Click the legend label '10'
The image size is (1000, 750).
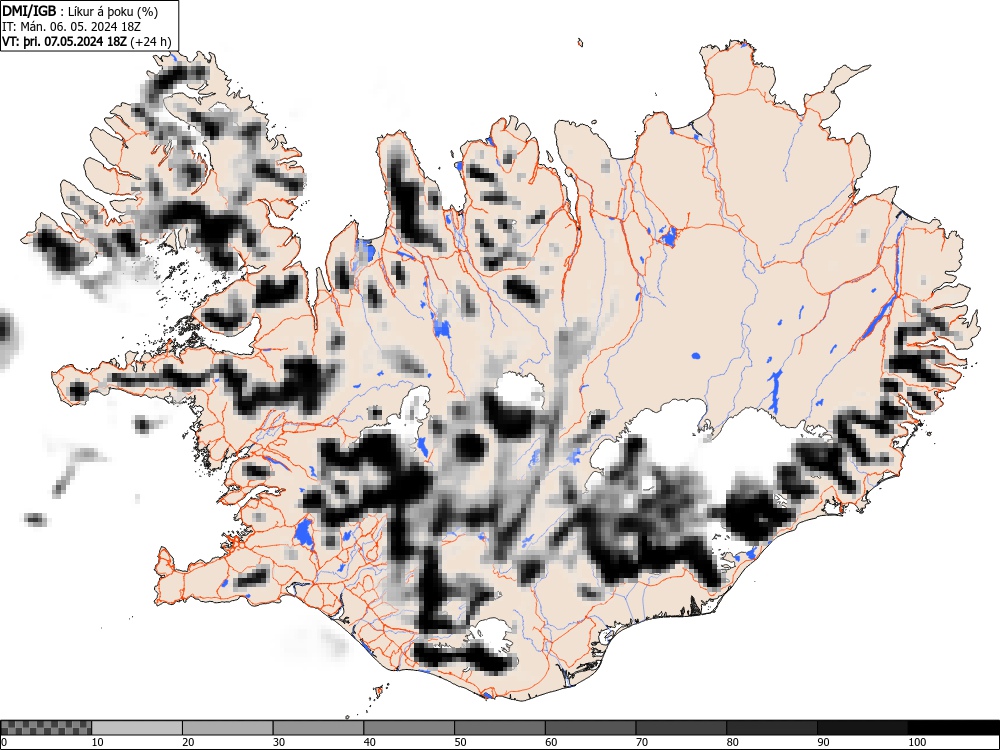click(98, 742)
